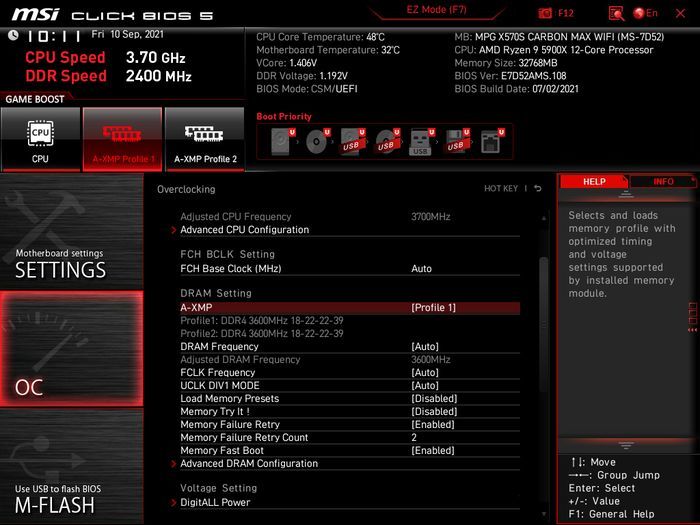Pick the USB CD/DVD boot device icon
700x525 pixels.
(x=388, y=142)
